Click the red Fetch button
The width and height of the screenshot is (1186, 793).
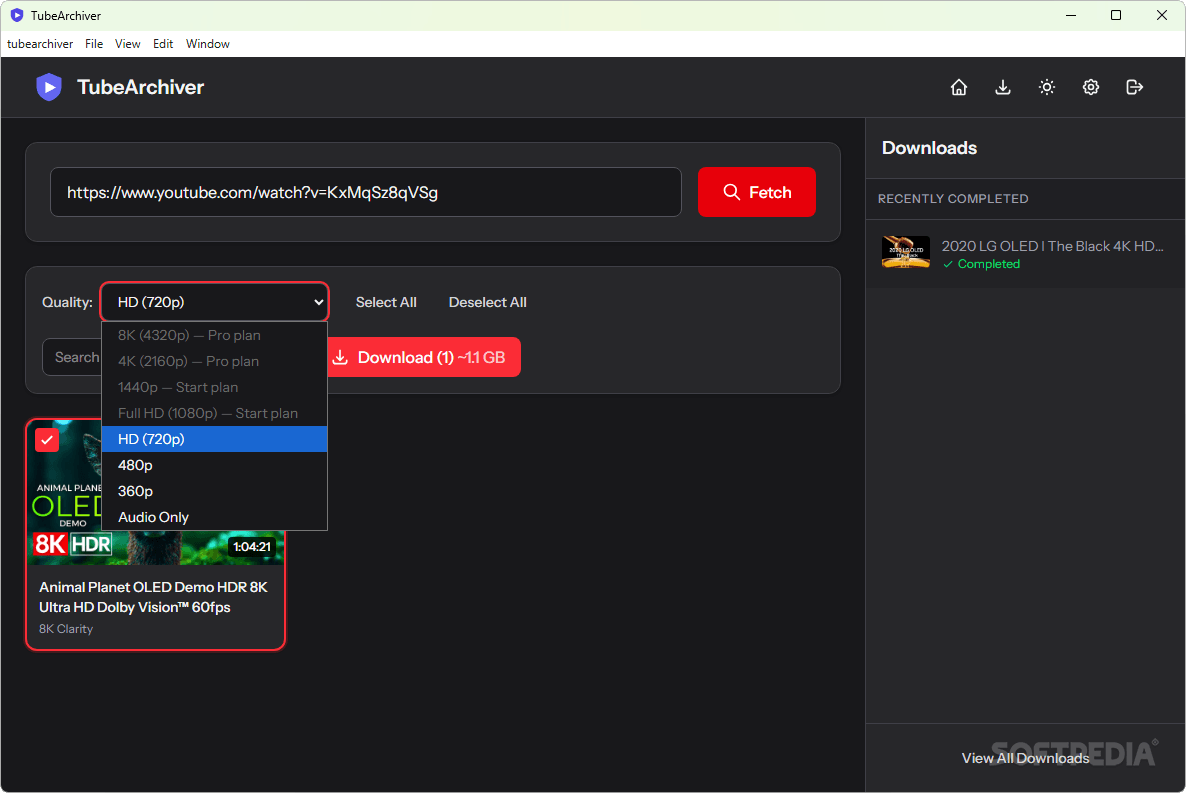[756, 192]
